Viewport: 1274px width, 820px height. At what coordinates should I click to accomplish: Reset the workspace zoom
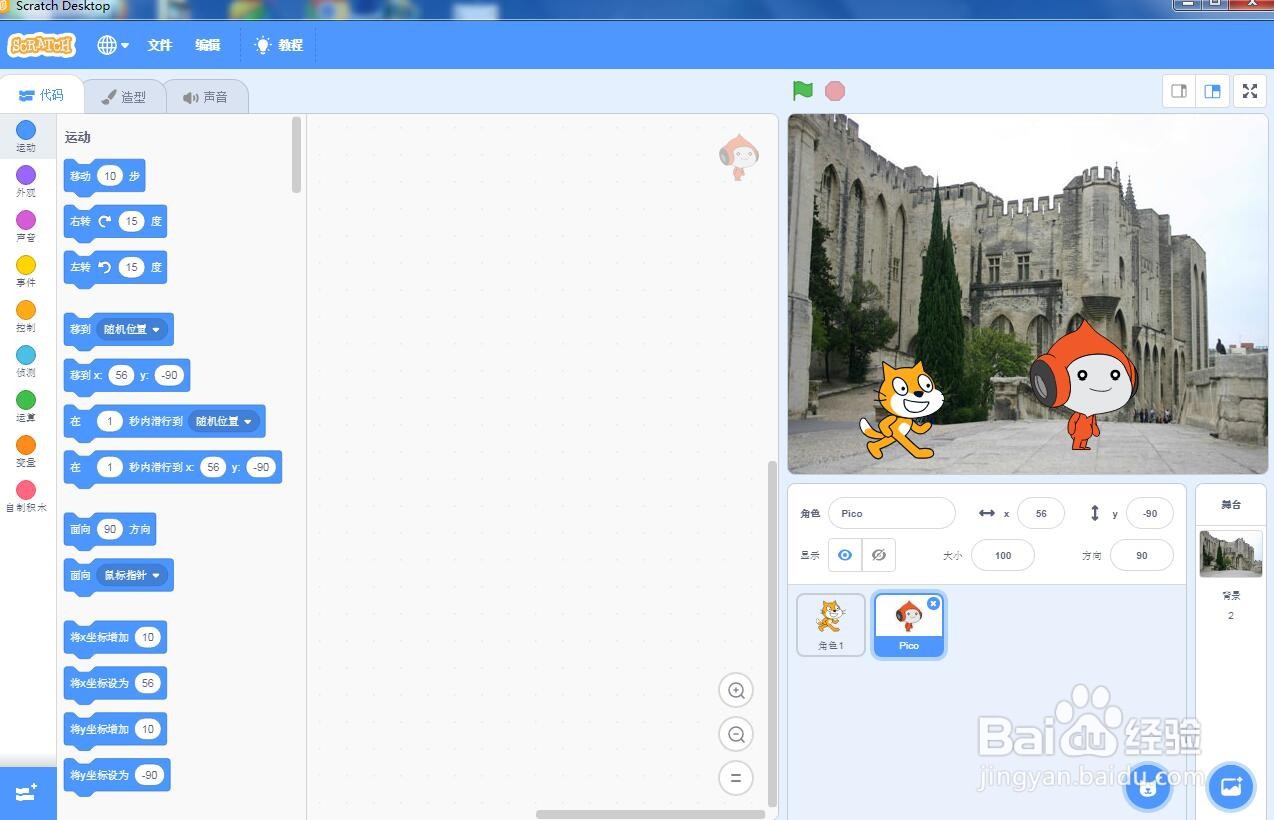pos(736,778)
